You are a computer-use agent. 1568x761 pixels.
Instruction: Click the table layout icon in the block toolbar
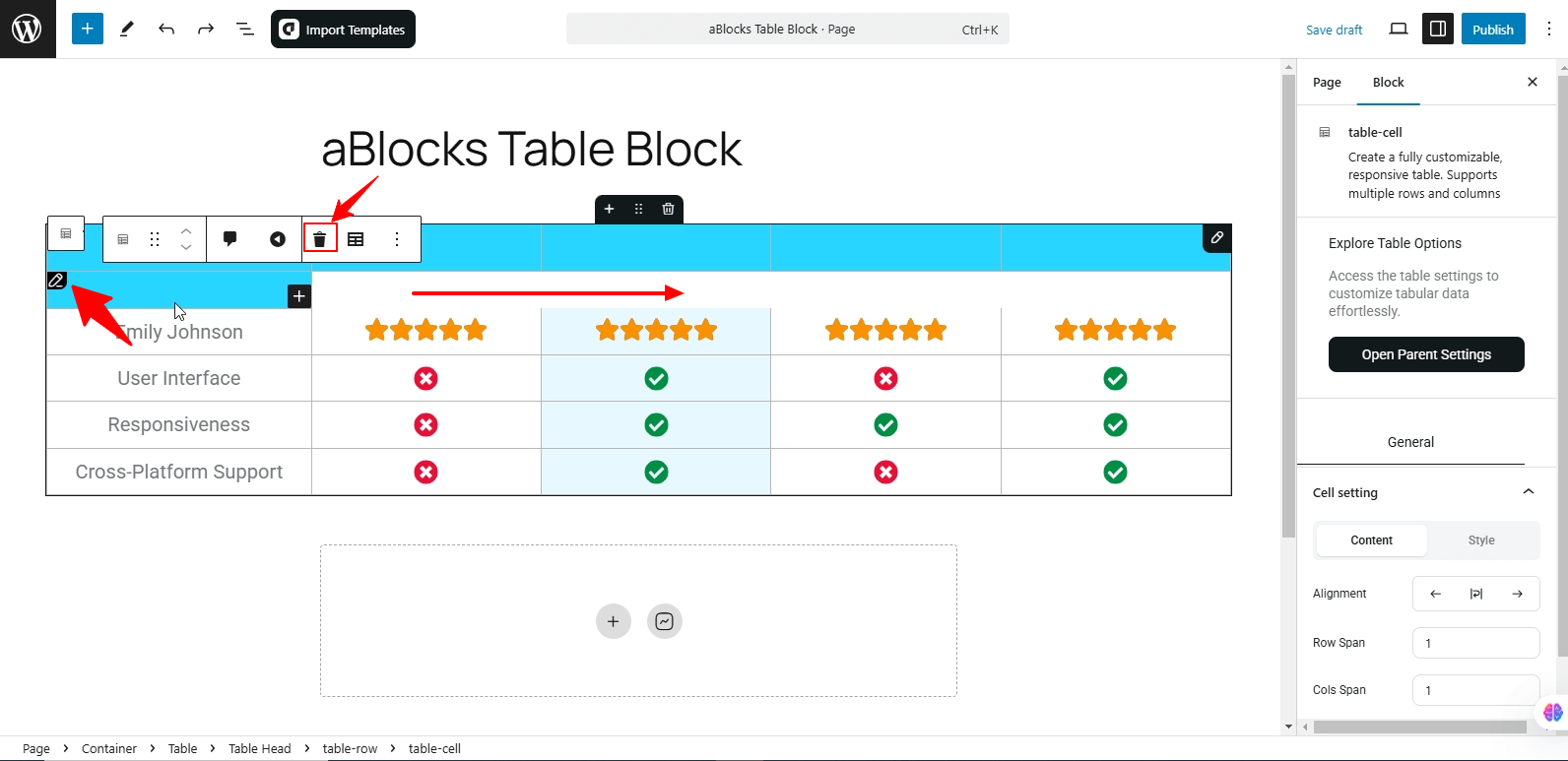356,239
